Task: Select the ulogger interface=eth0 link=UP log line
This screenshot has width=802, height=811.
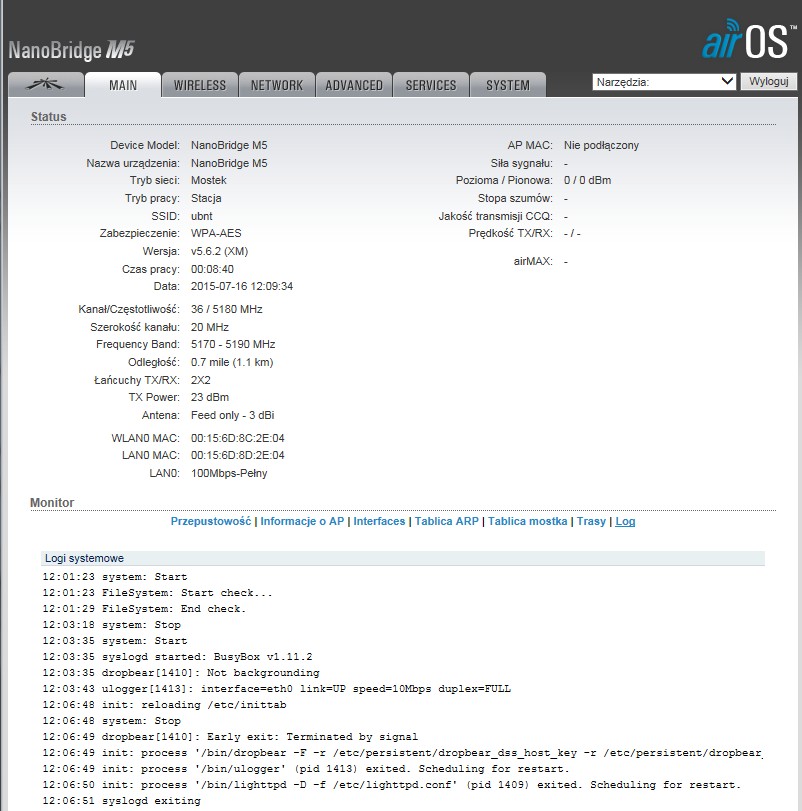Action: coord(277,689)
